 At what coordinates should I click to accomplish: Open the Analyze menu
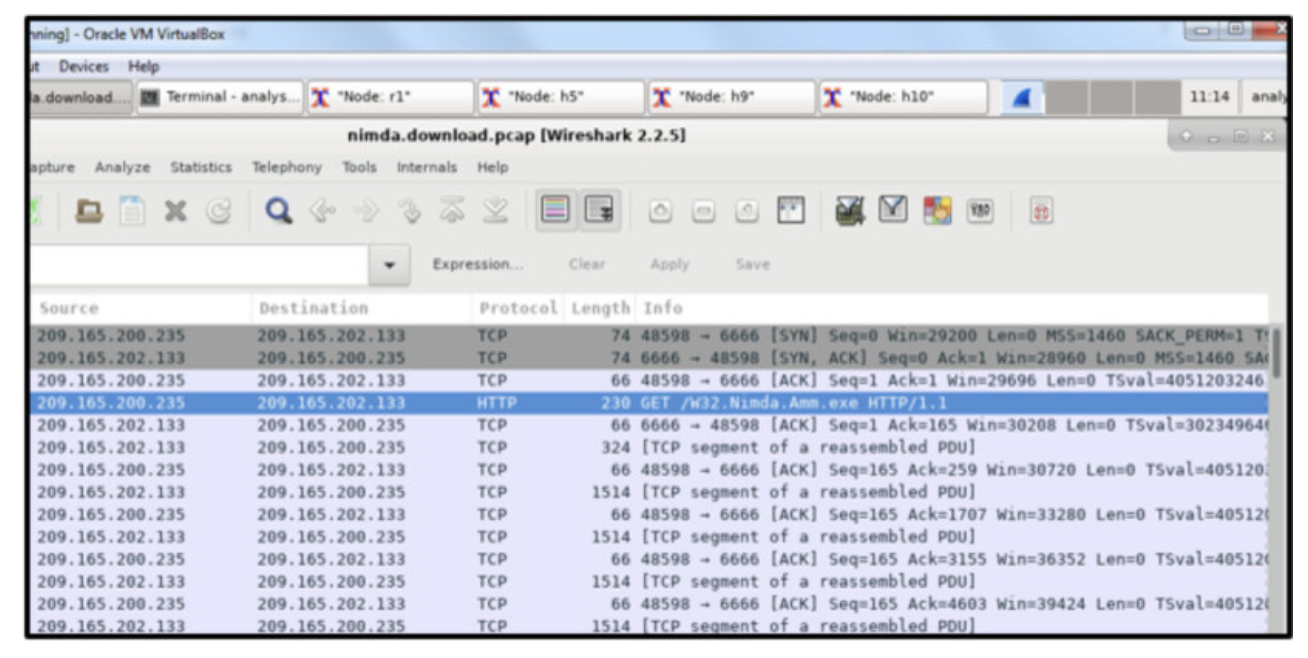(x=122, y=167)
